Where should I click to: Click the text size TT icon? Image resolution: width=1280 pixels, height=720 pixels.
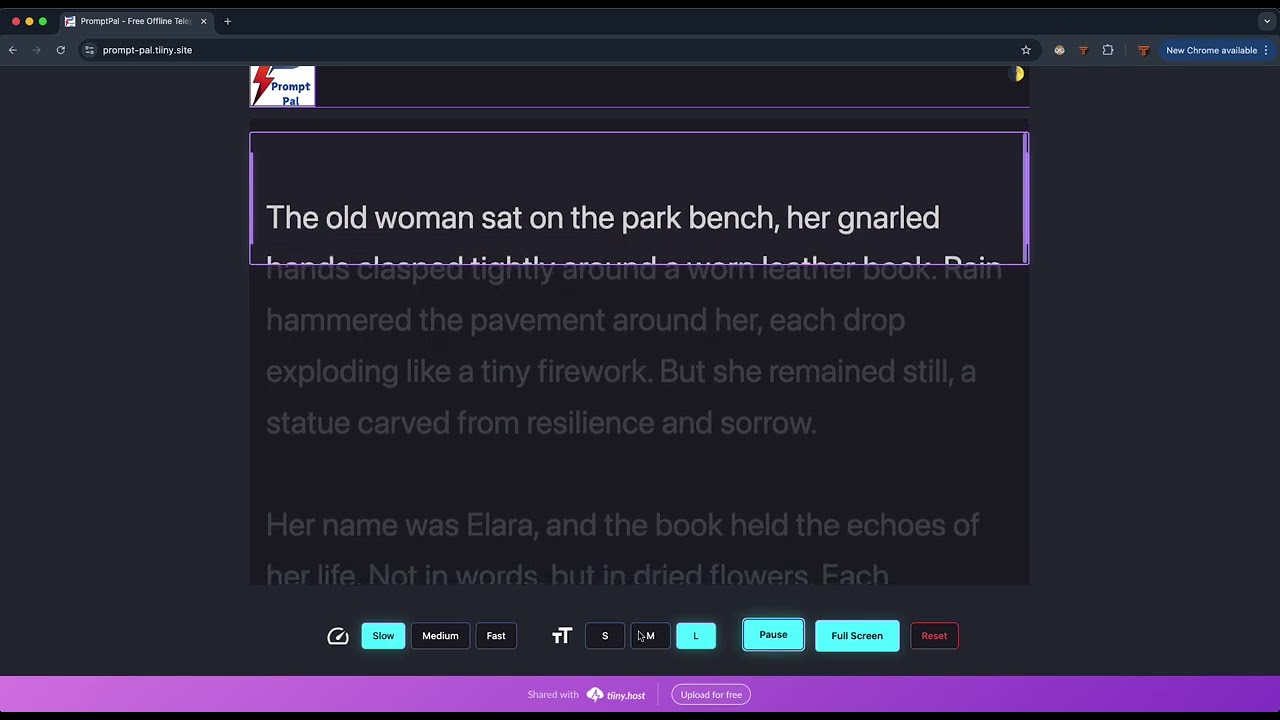coord(561,635)
